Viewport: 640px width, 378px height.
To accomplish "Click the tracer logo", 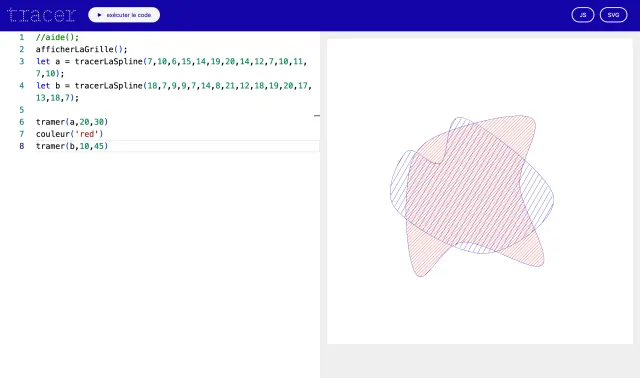I will [x=41, y=15].
